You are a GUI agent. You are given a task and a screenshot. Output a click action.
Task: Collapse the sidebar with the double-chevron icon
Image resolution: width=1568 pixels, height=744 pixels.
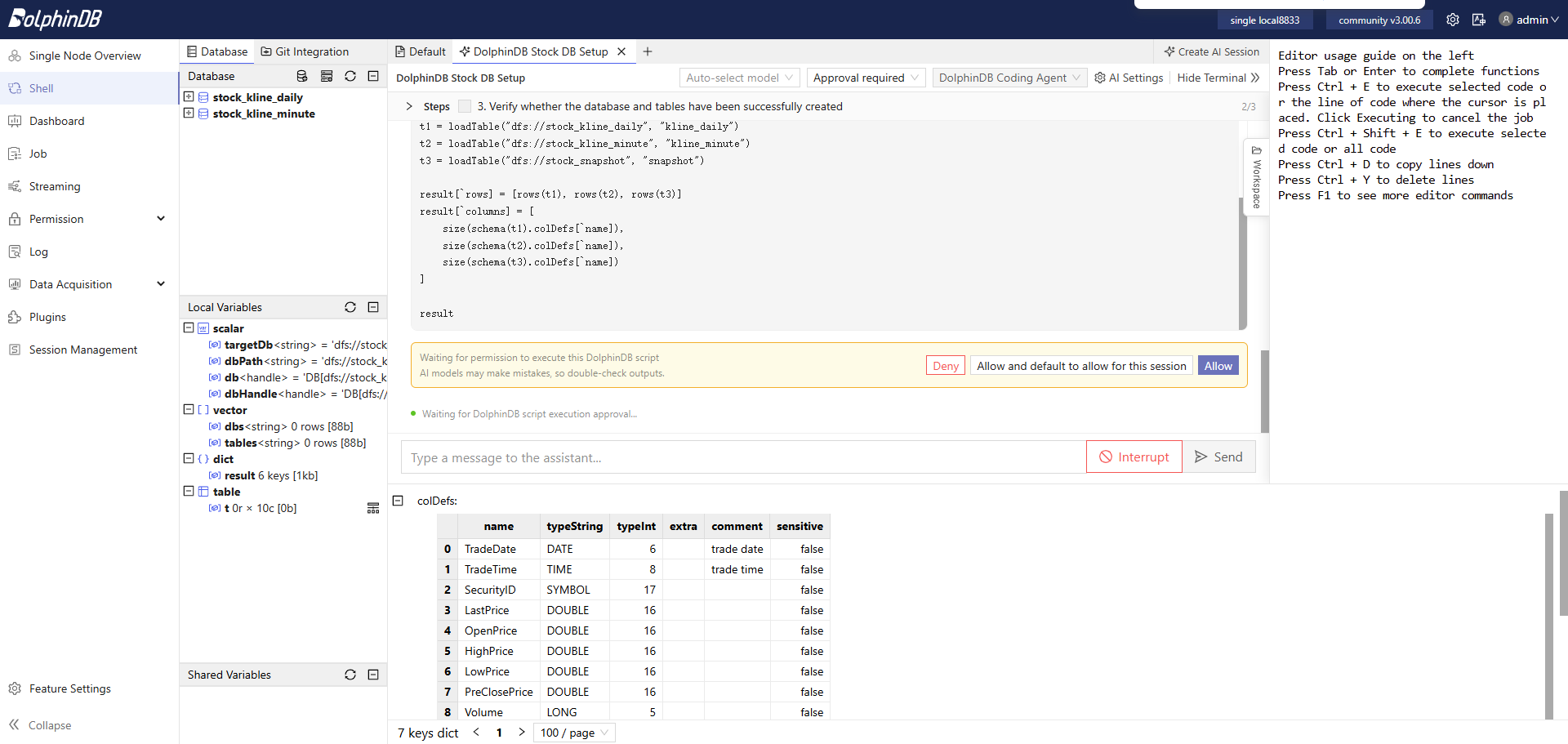click(x=14, y=725)
